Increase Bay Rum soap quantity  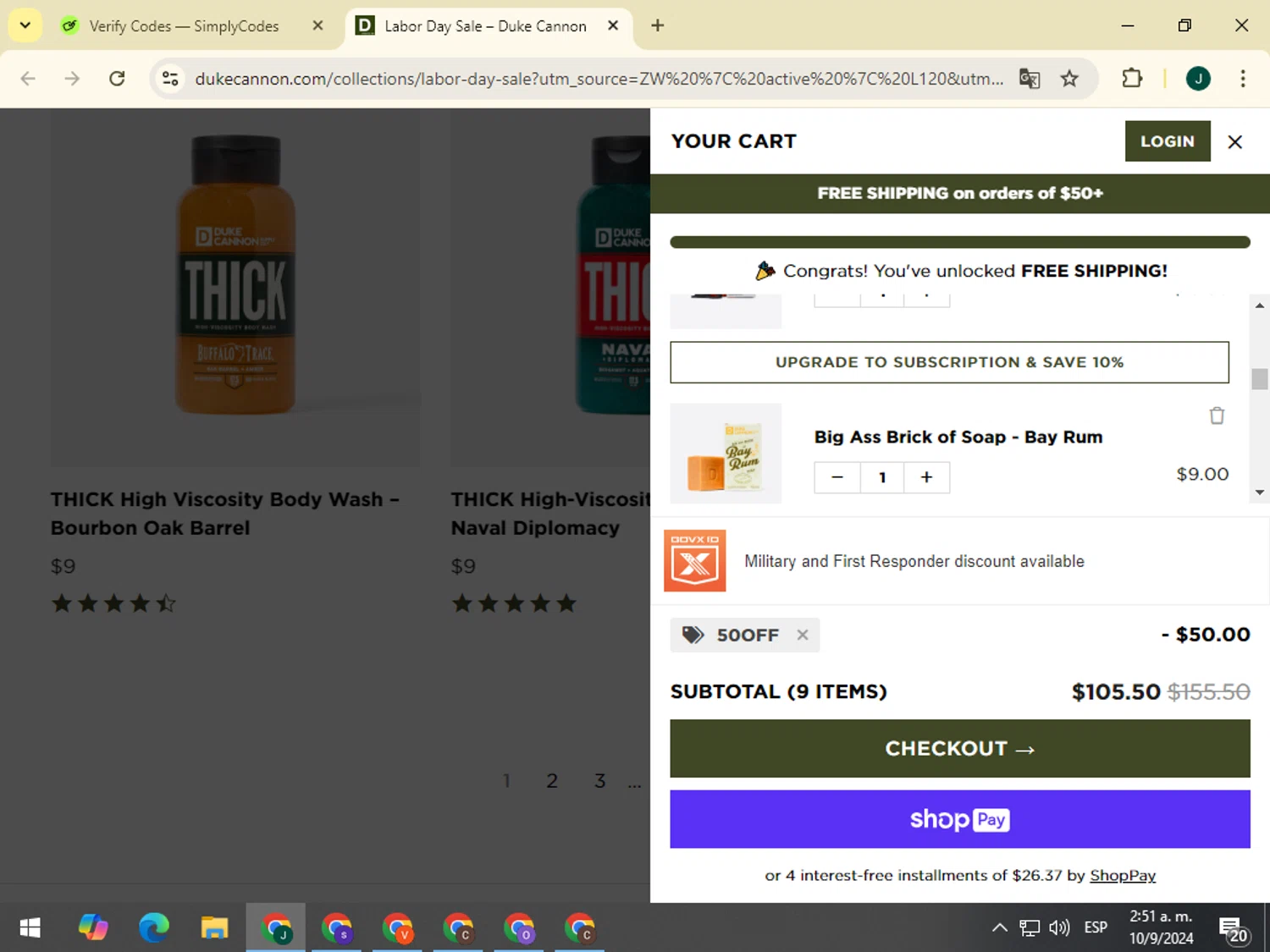click(x=926, y=477)
